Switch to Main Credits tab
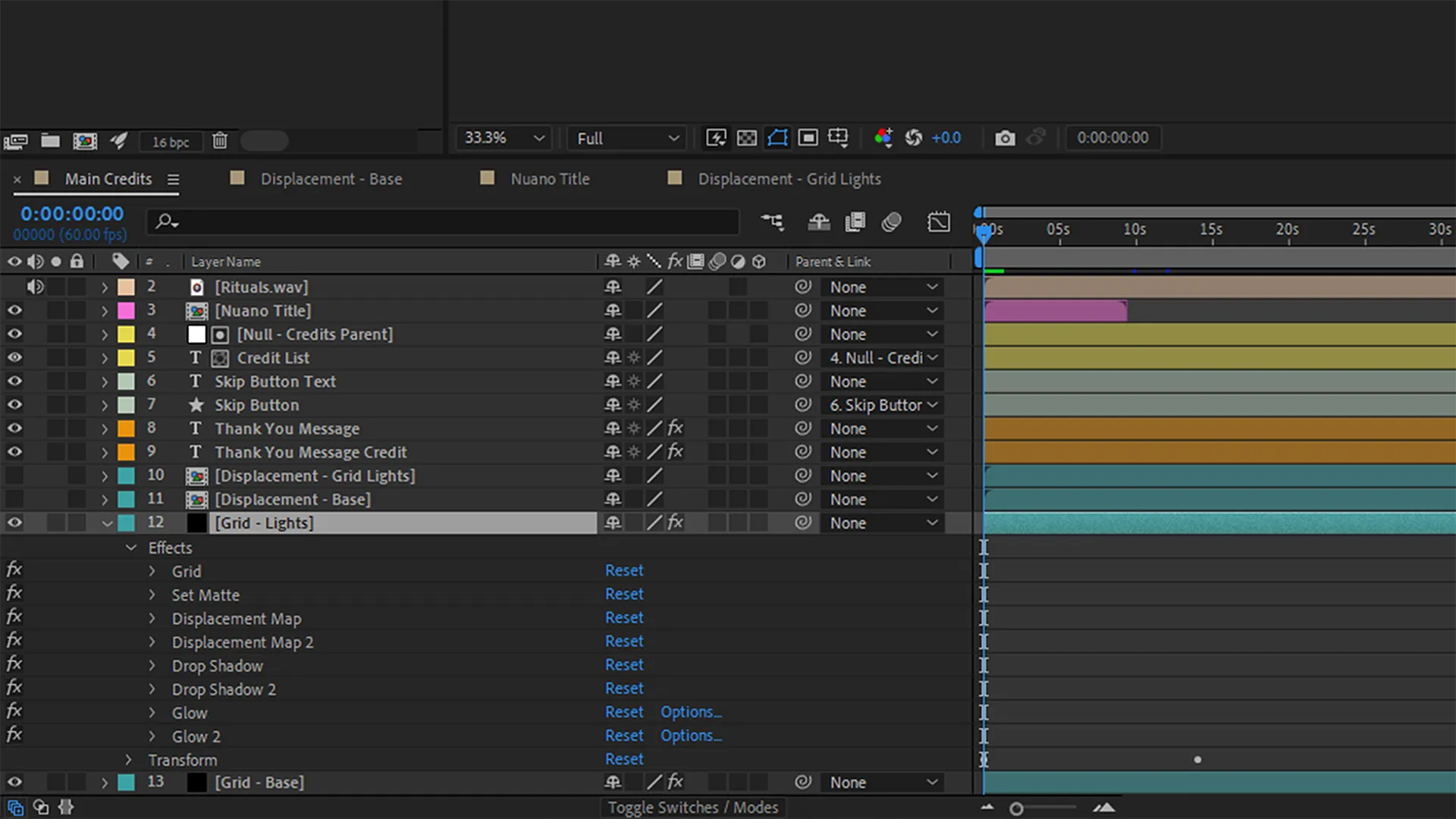 point(108,179)
